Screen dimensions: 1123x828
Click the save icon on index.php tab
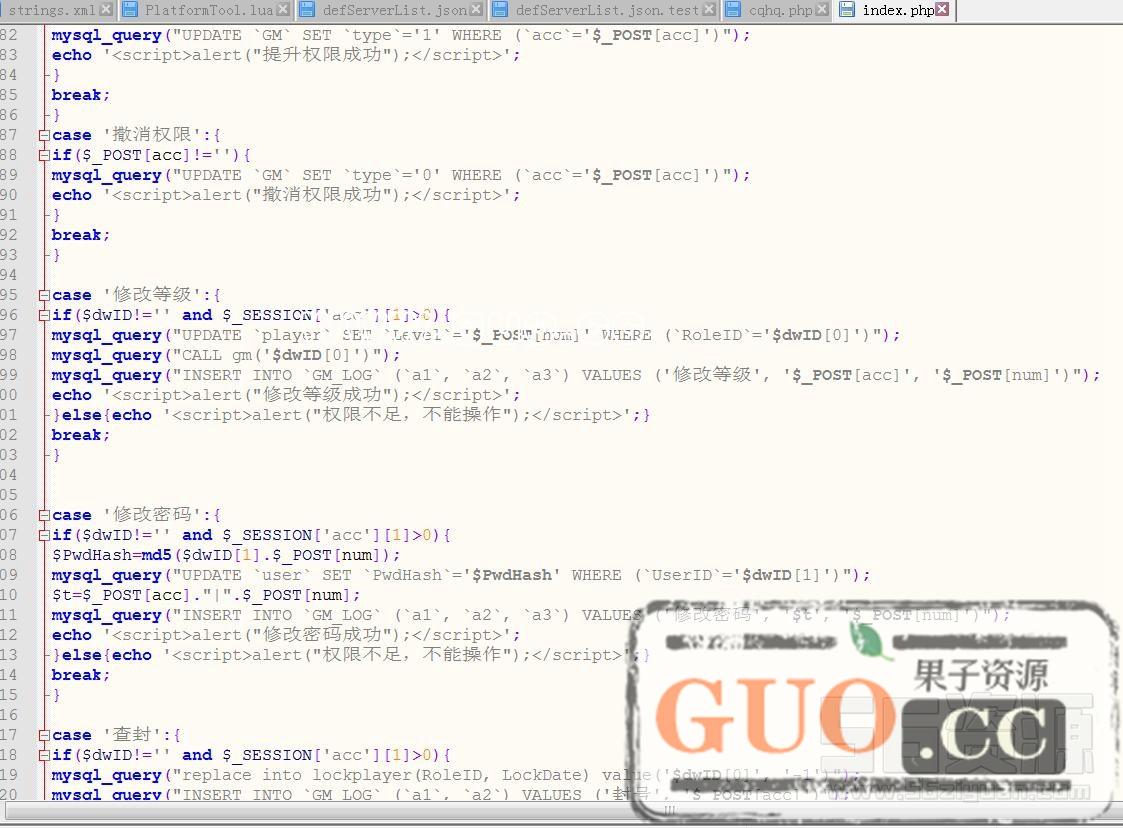click(x=848, y=10)
